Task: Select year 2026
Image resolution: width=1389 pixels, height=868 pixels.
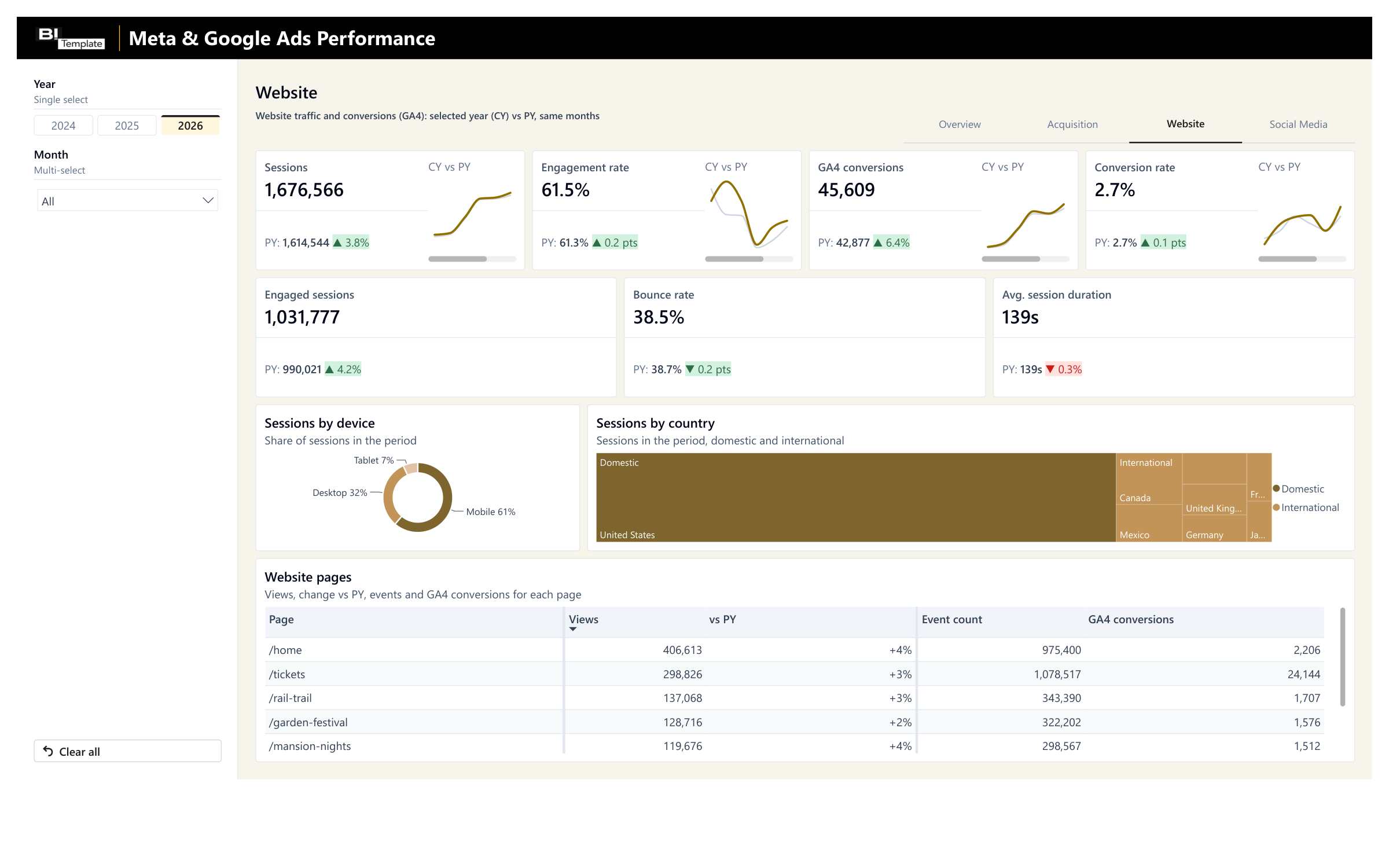Action: [190, 126]
